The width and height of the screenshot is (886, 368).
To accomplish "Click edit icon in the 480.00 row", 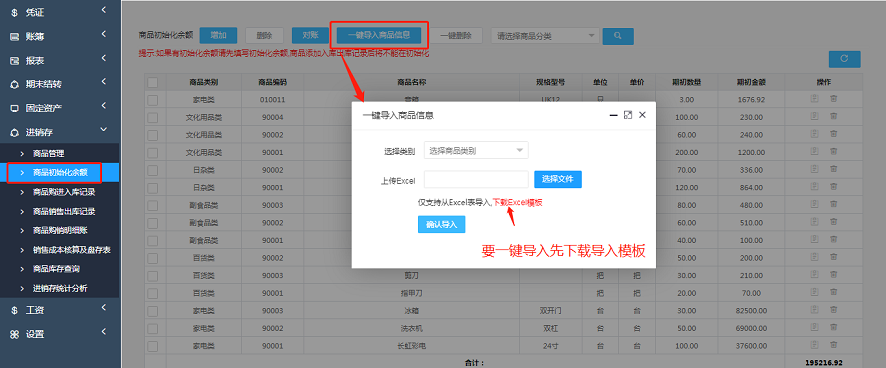I will [x=814, y=205].
